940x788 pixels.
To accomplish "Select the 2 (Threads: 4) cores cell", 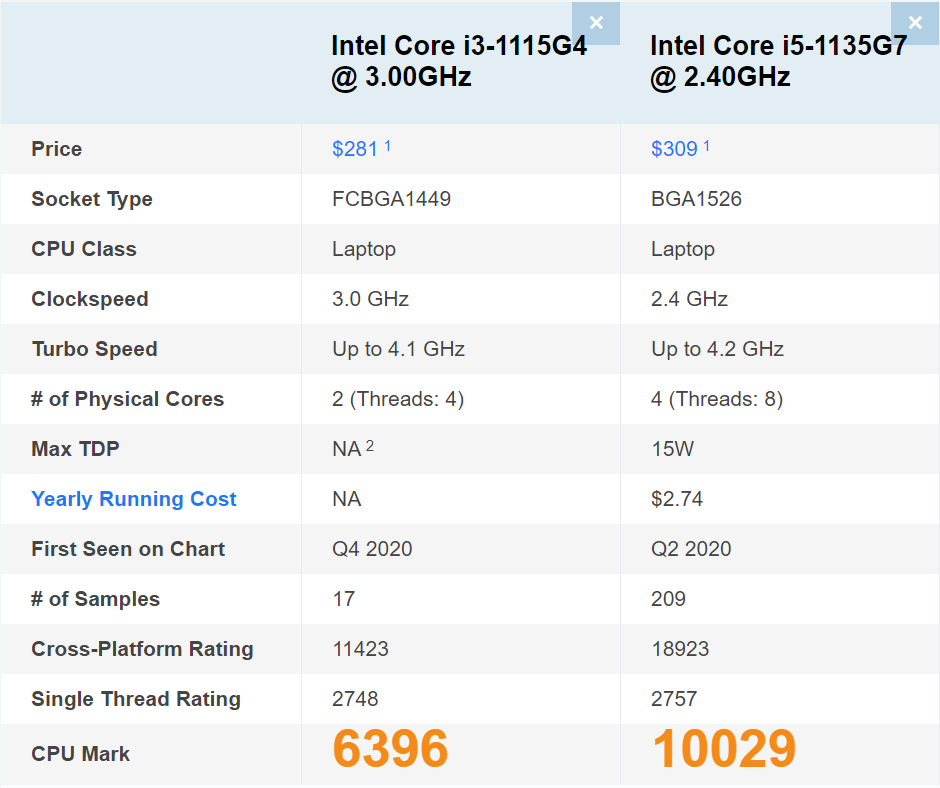I will [x=398, y=399].
